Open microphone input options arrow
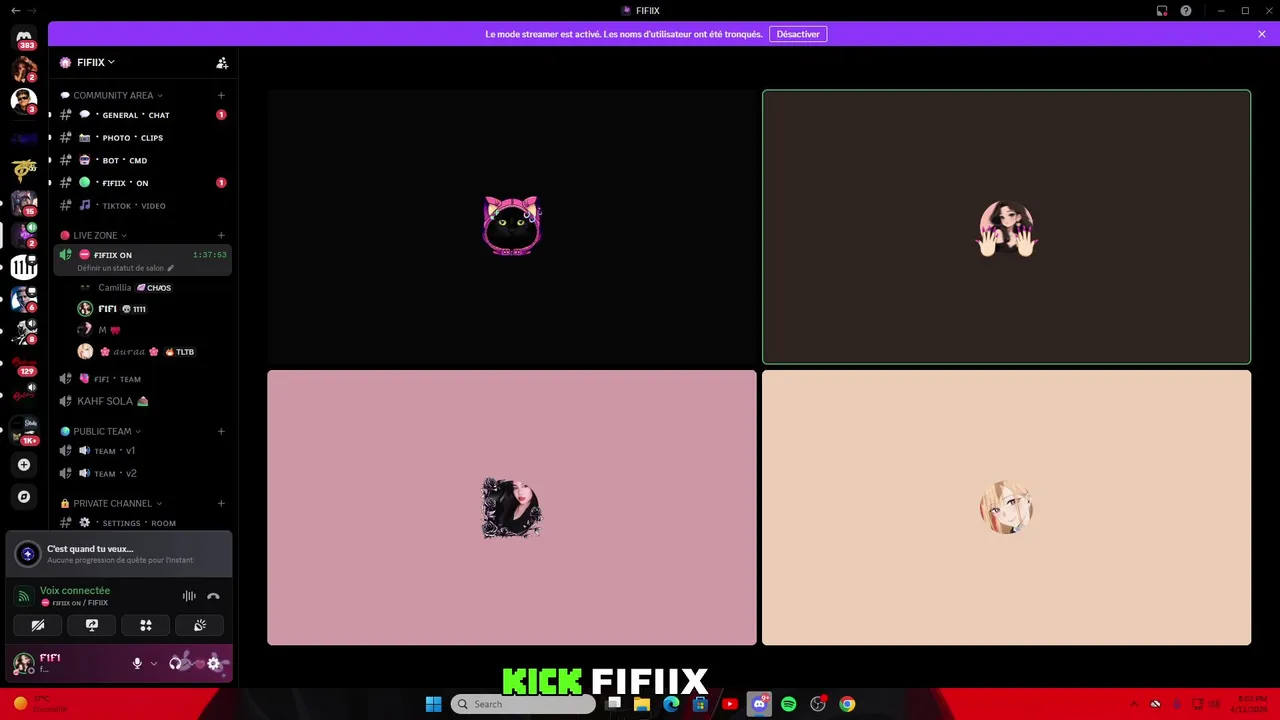The image size is (1280, 720). [x=153, y=663]
